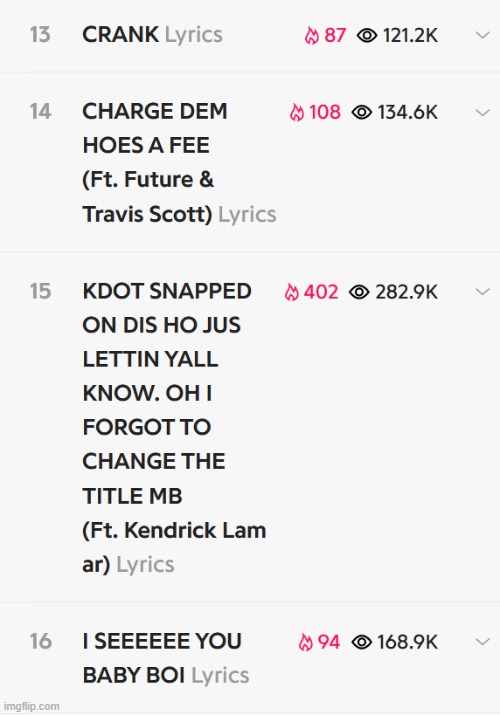Click the imgflip.com watermark
Screen dimensions: 500x715
coord(31,706)
